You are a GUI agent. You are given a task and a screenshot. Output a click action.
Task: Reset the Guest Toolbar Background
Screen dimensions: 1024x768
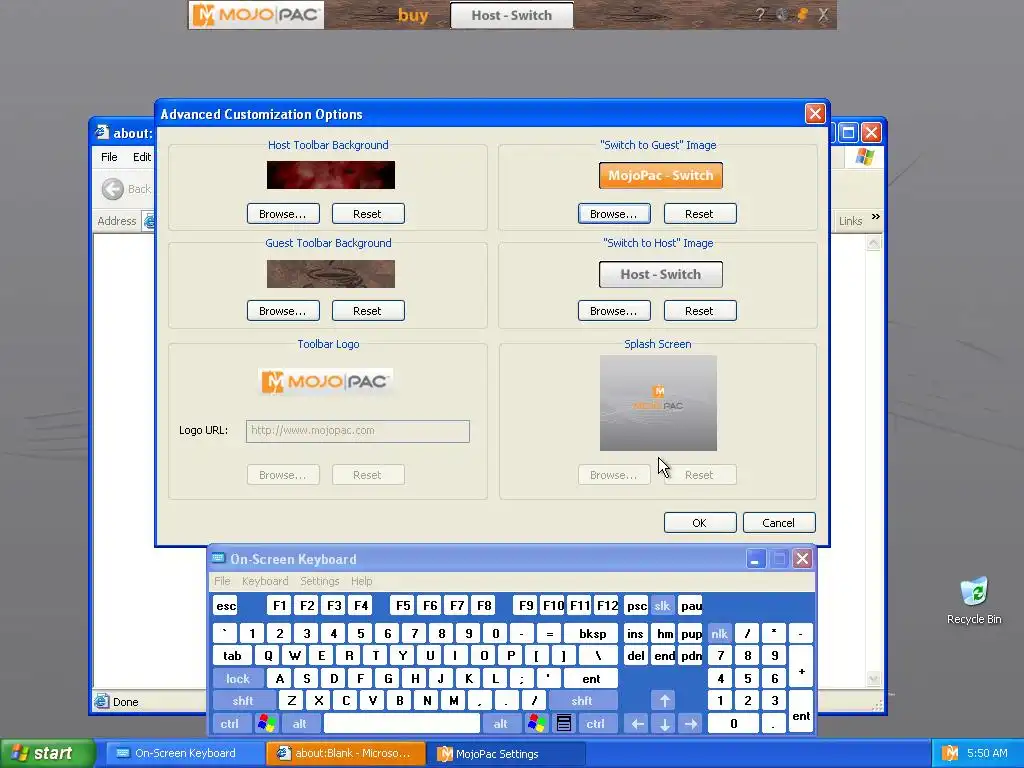pos(368,311)
